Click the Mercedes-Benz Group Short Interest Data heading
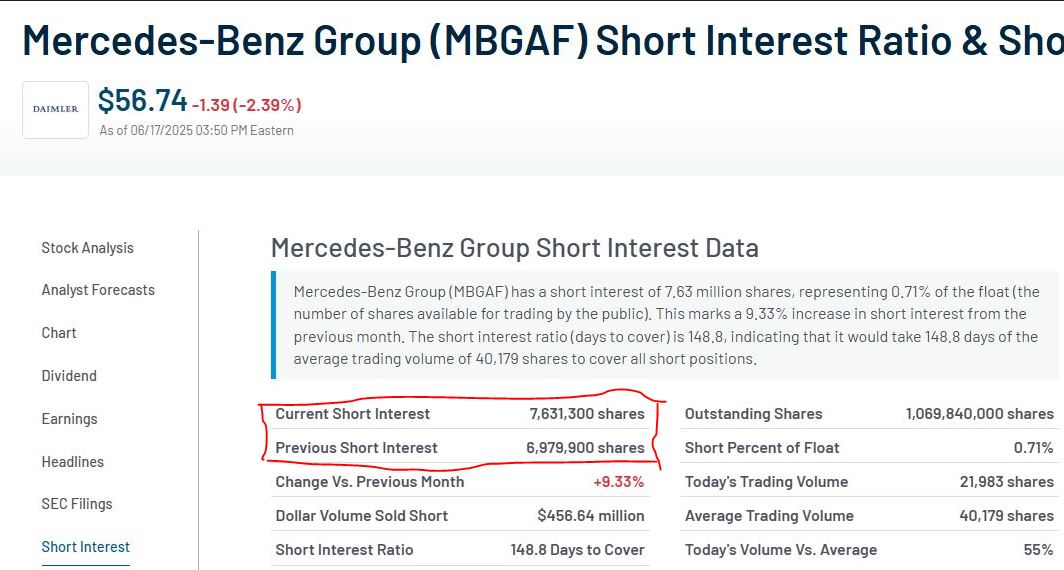1064x570 pixels. click(514, 248)
